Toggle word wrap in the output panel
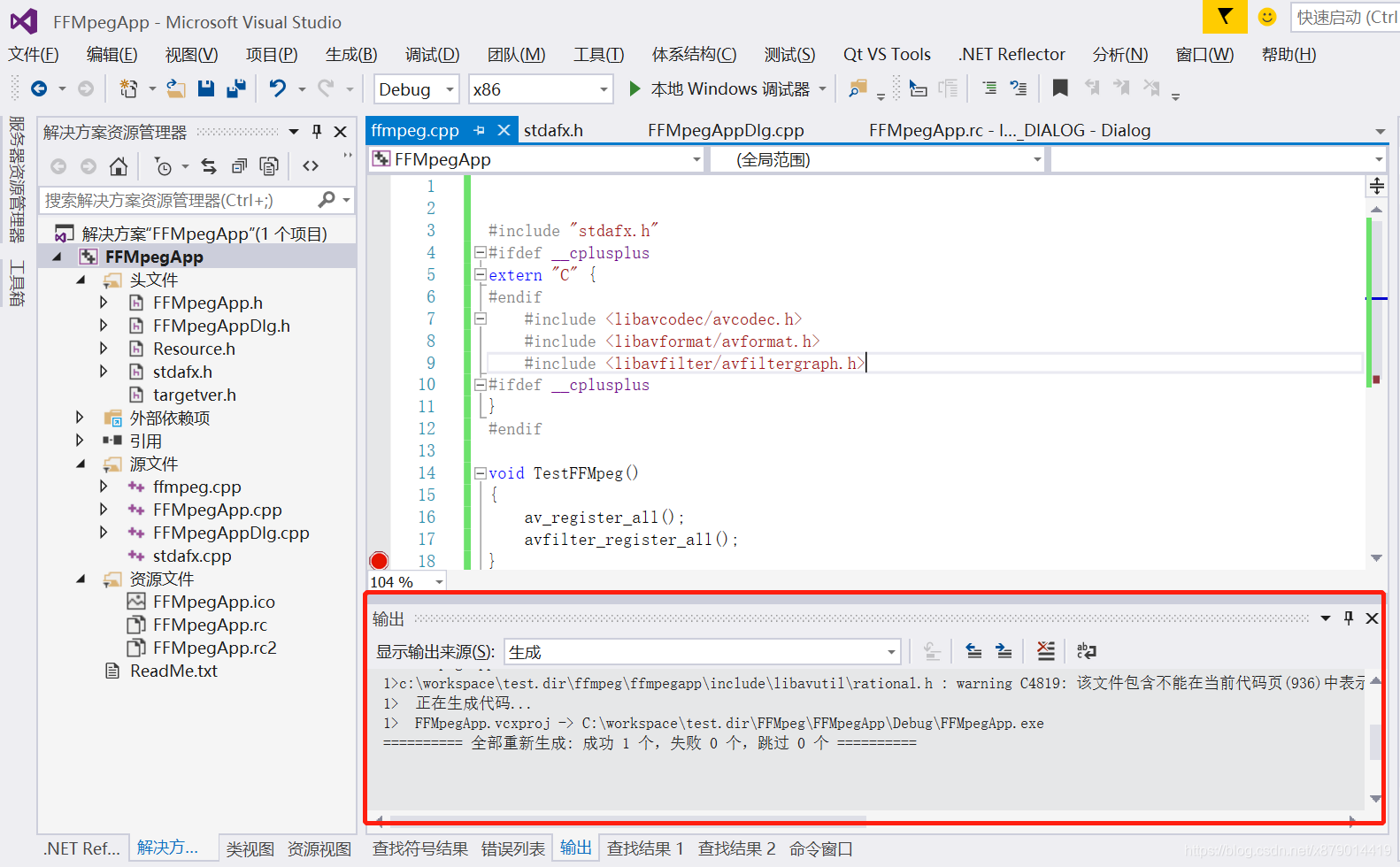This screenshot has height=867, width=1400. (1087, 651)
